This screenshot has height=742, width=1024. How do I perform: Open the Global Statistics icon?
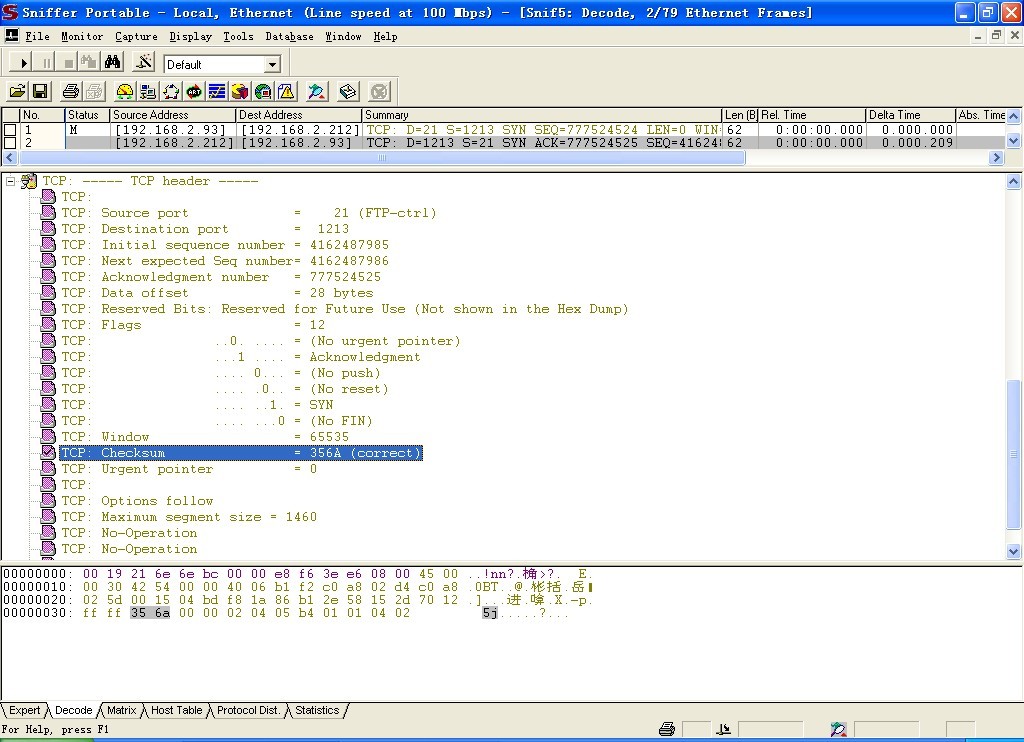(263, 91)
